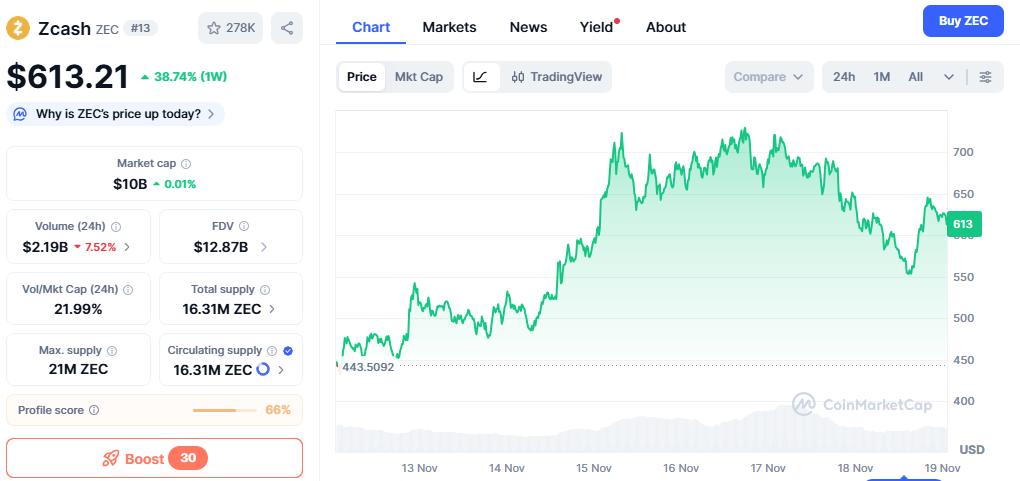
Task: Click the Profile score info icon
Action: coord(94,410)
